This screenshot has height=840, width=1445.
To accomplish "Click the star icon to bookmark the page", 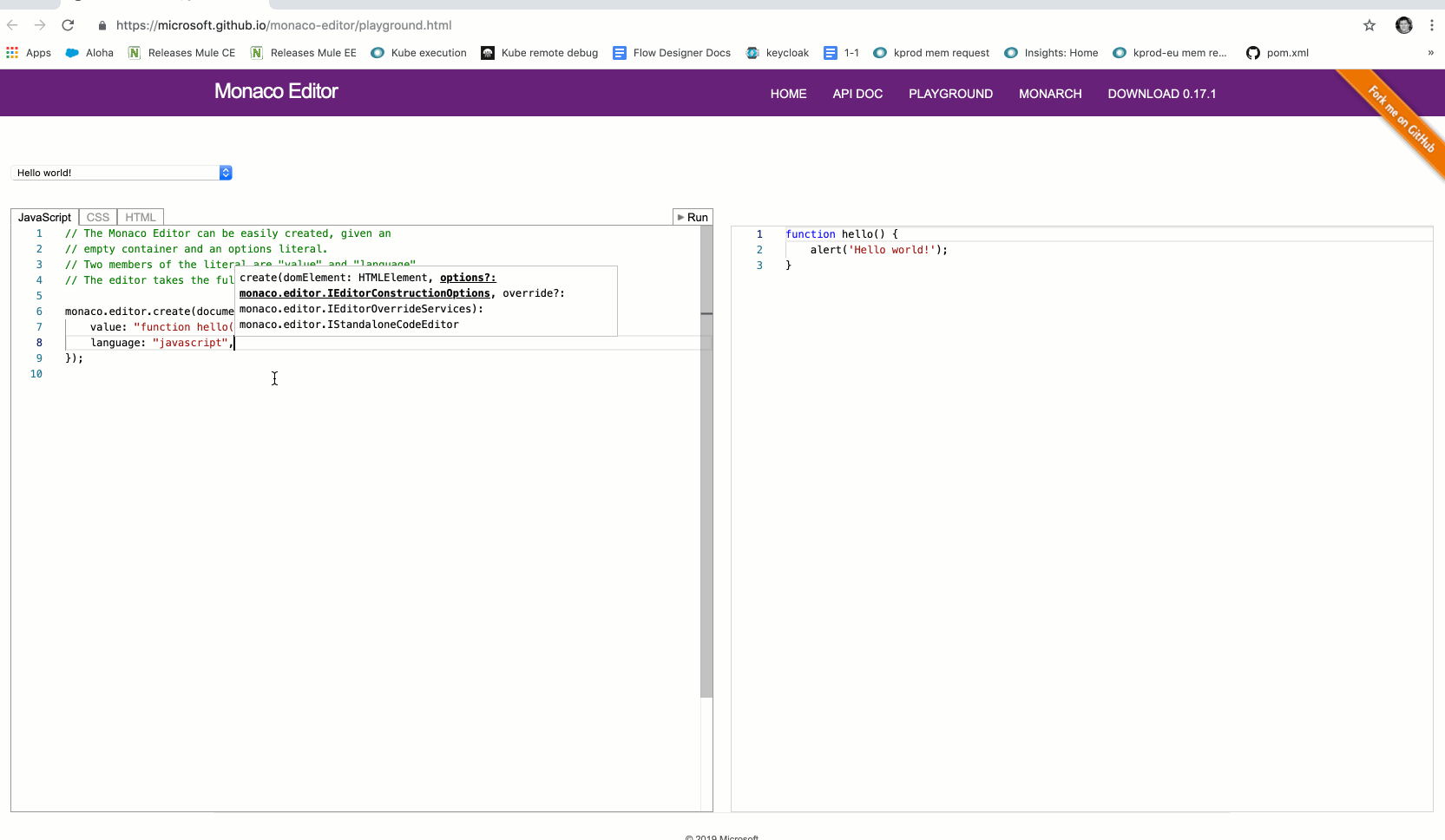I will 1369,25.
